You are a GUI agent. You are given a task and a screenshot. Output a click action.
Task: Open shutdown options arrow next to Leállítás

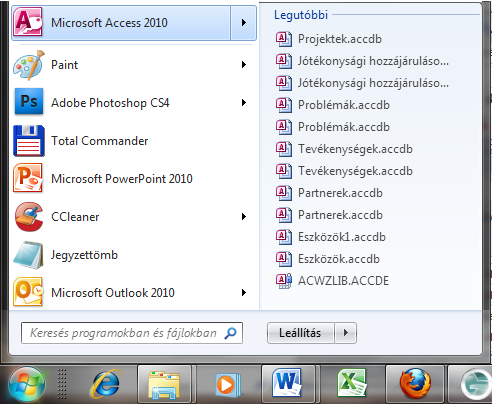pos(346,333)
